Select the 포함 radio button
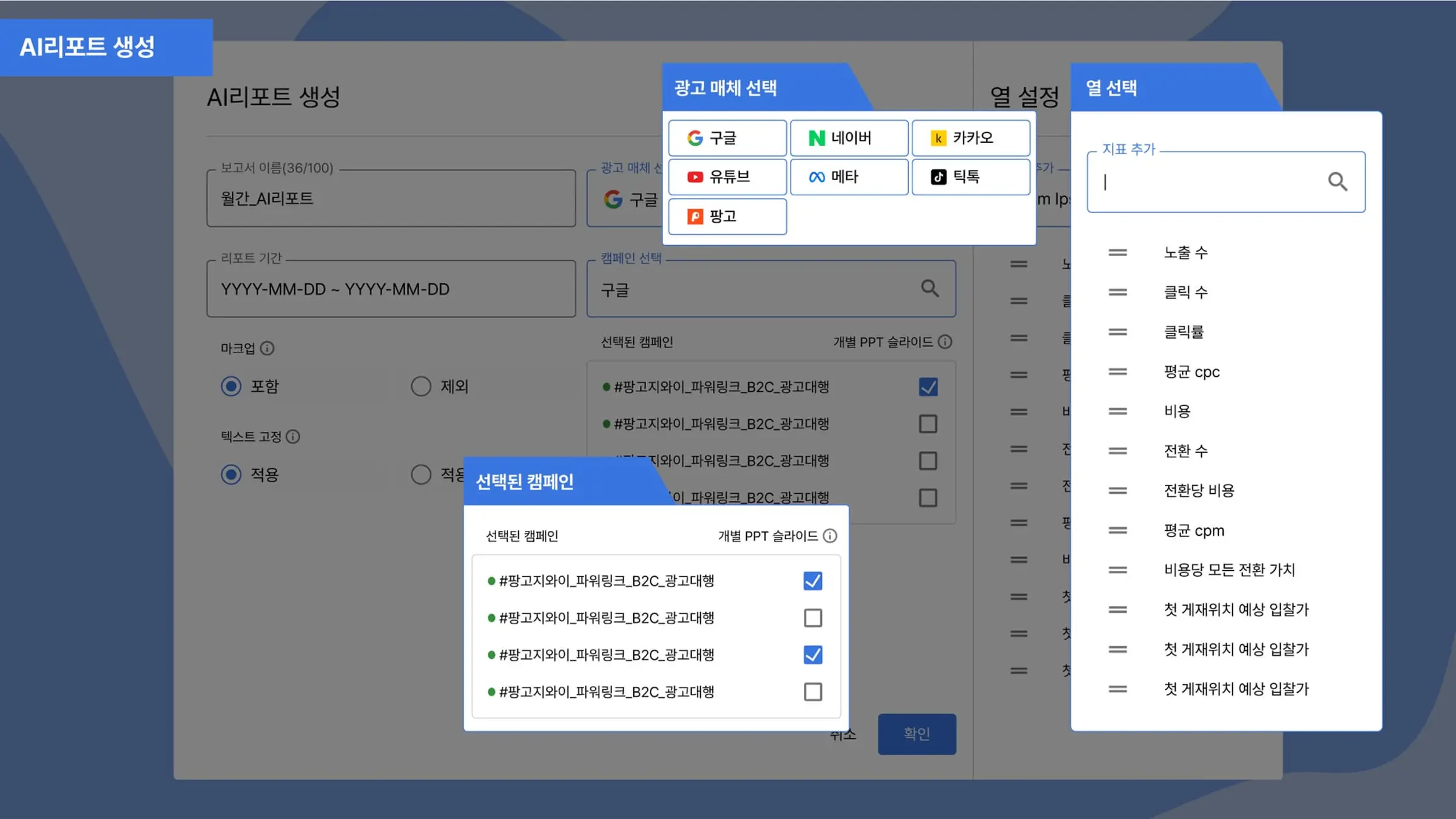The height and width of the screenshot is (819, 1456). (231, 386)
